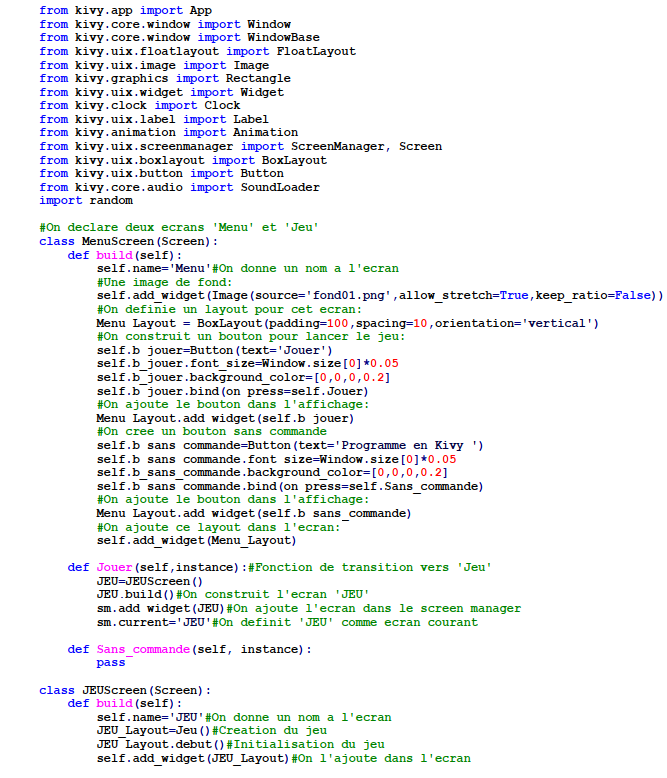Place cursor on the JEU_Layout.debut() call
Screen dimensions: 667x778
coord(160,744)
